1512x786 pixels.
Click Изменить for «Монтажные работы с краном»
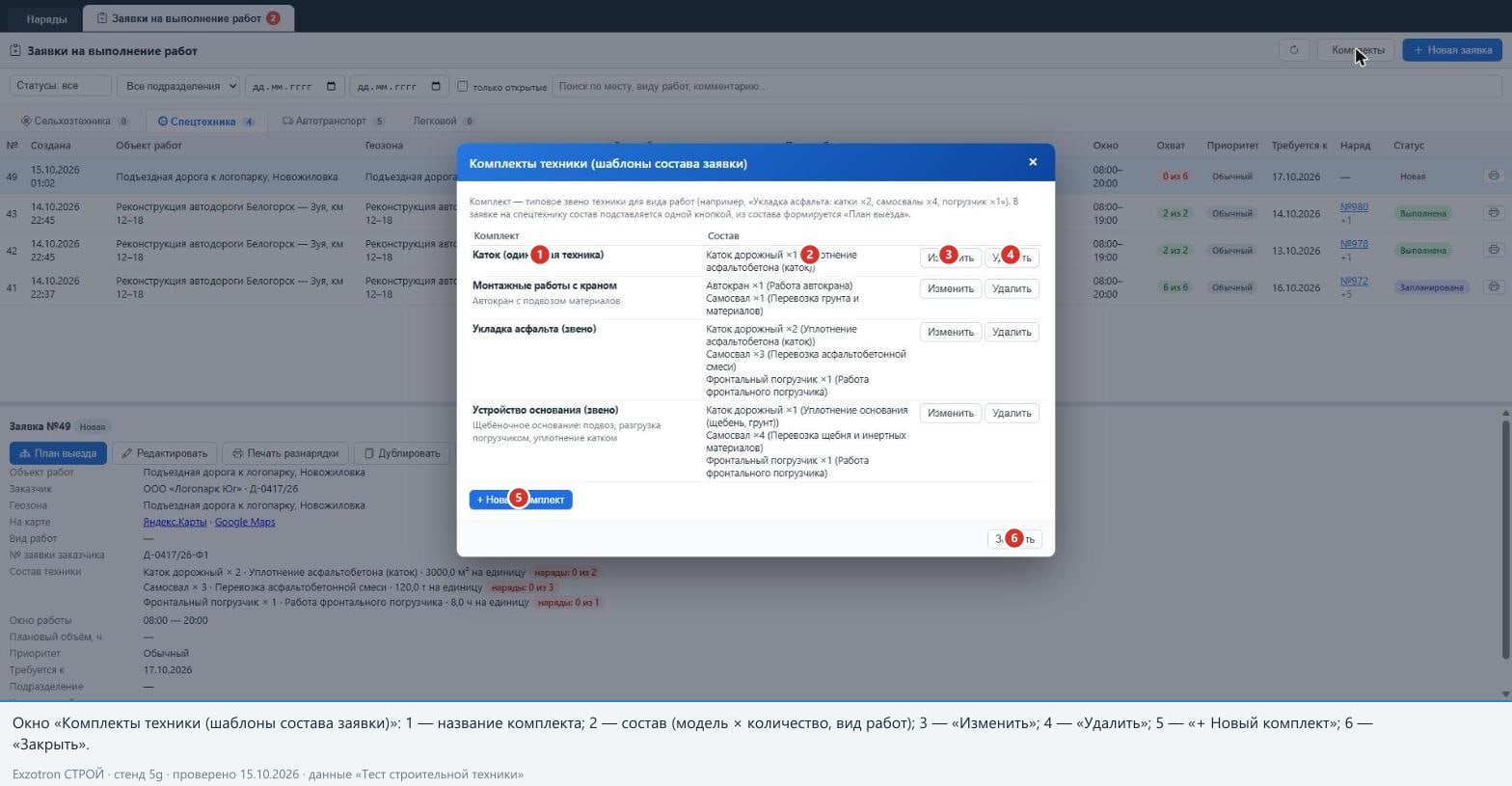(951, 288)
